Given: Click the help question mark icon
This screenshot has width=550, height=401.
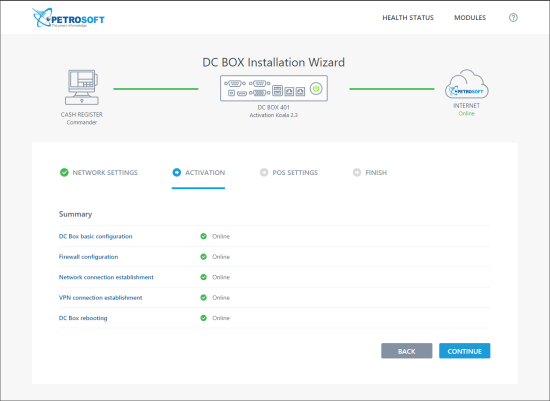Looking at the screenshot, I should (513, 18).
